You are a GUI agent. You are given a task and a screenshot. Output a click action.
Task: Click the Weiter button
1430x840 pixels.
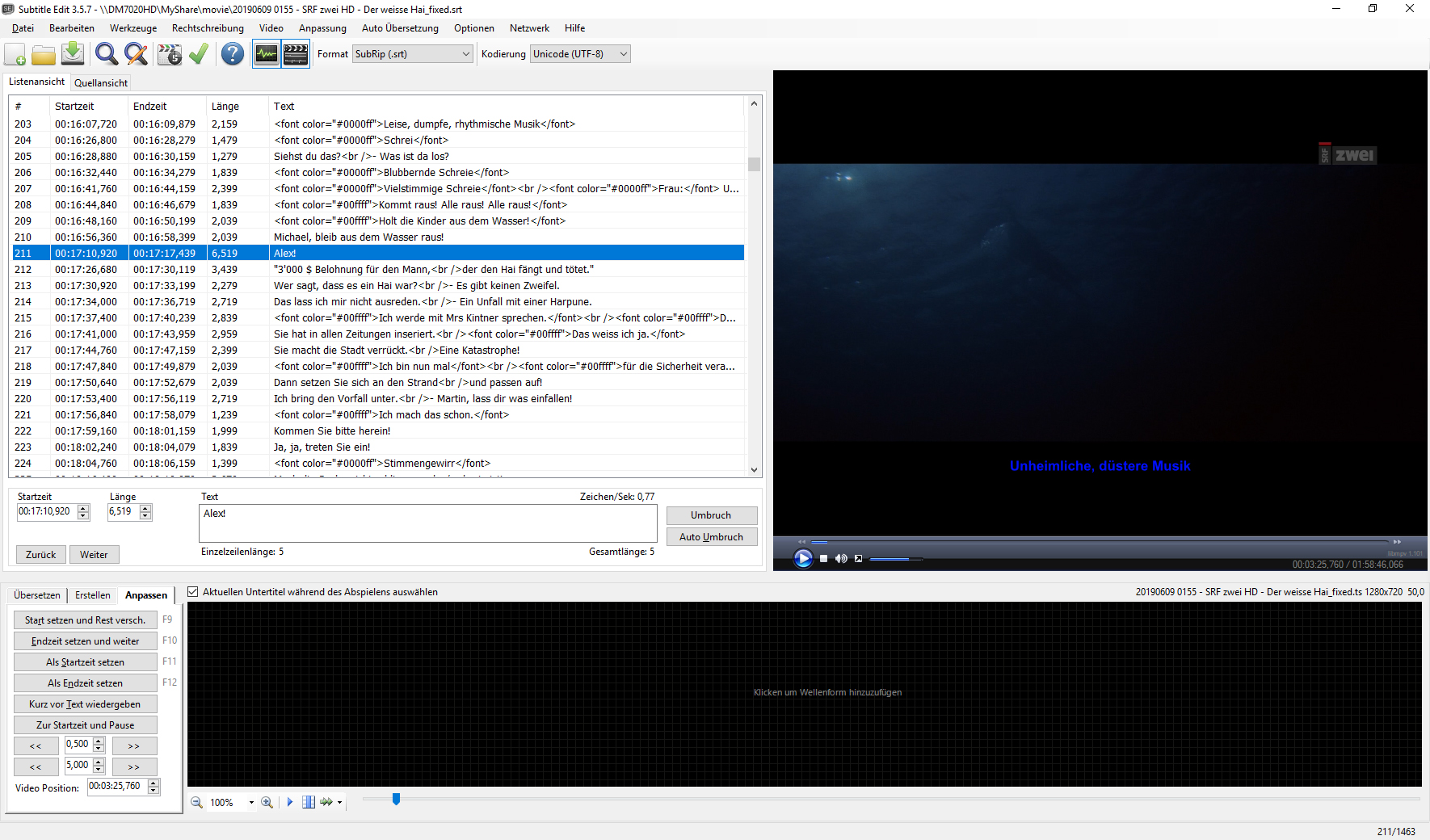point(94,555)
